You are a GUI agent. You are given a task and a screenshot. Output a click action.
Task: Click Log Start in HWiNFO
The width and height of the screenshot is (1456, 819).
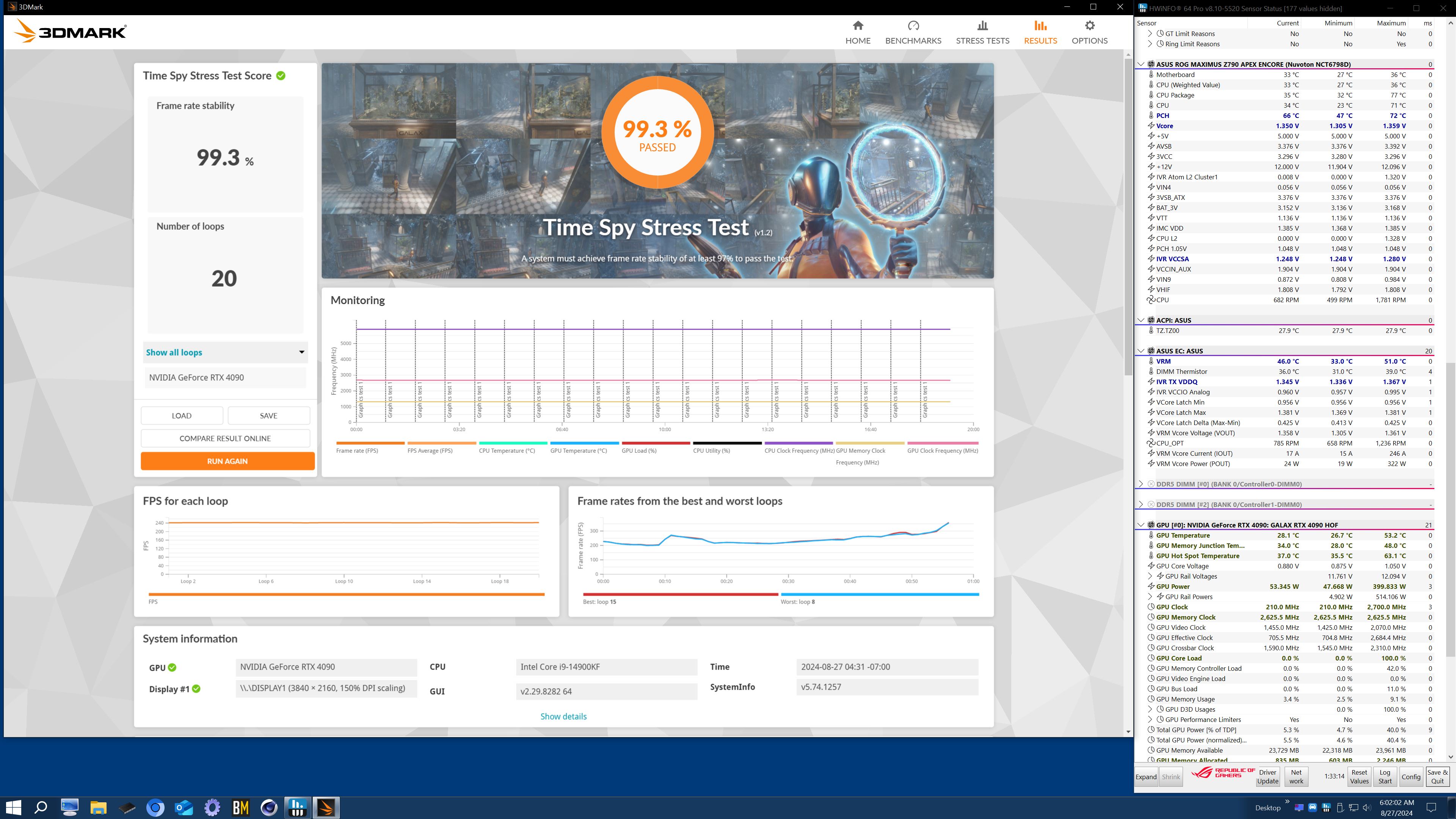click(1385, 777)
